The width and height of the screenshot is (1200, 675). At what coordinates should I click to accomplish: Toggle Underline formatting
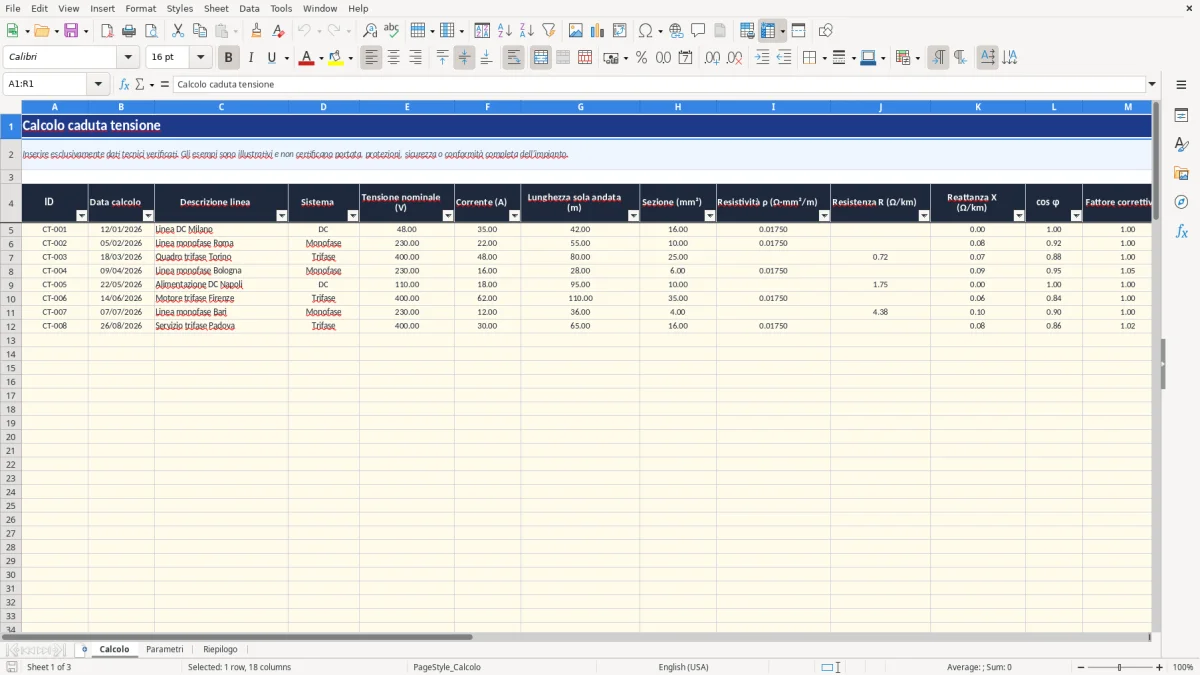[271, 58]
